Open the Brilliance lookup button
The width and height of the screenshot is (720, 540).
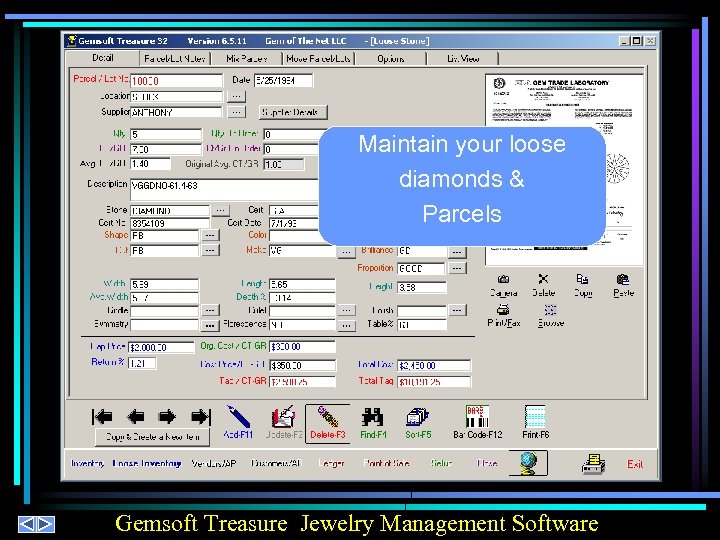click(456, 252)
